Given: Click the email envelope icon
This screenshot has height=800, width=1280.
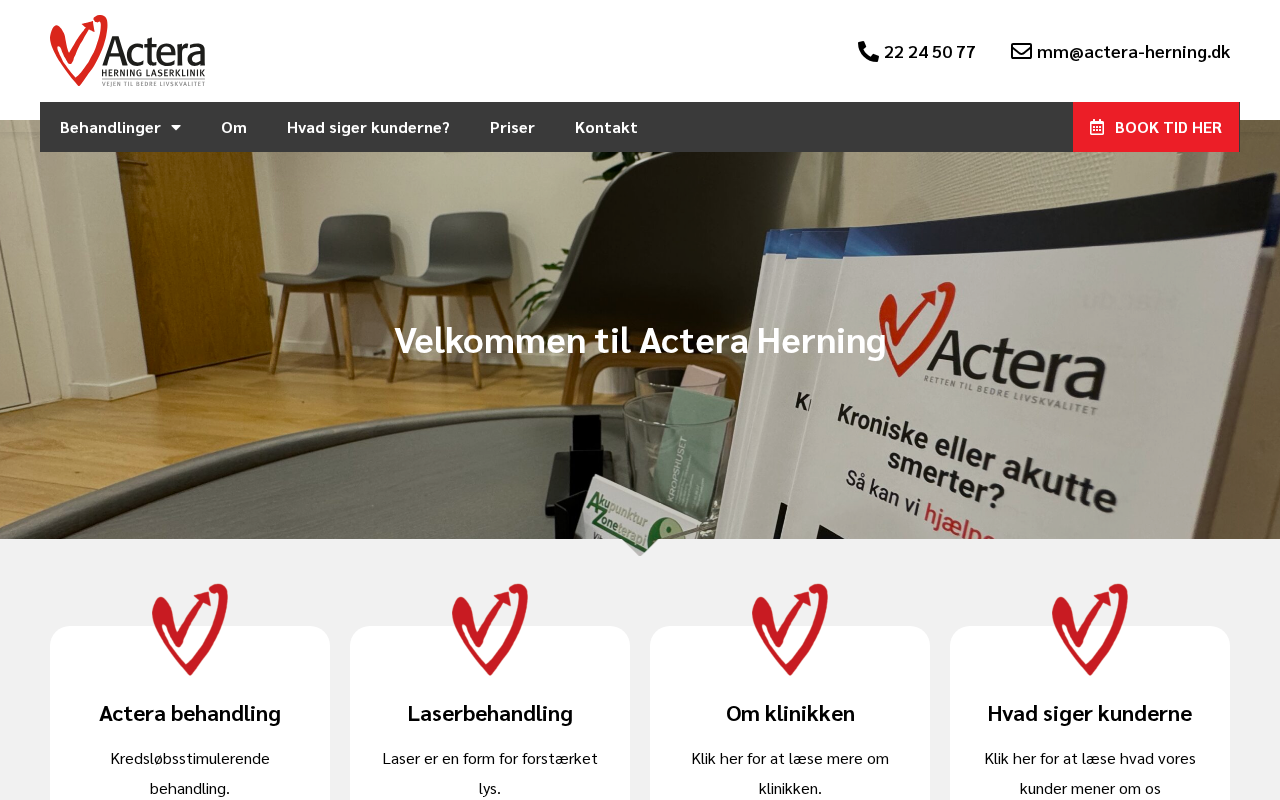Looking at the screenshot, I should pyautogui.click(x=1021, y=51).
